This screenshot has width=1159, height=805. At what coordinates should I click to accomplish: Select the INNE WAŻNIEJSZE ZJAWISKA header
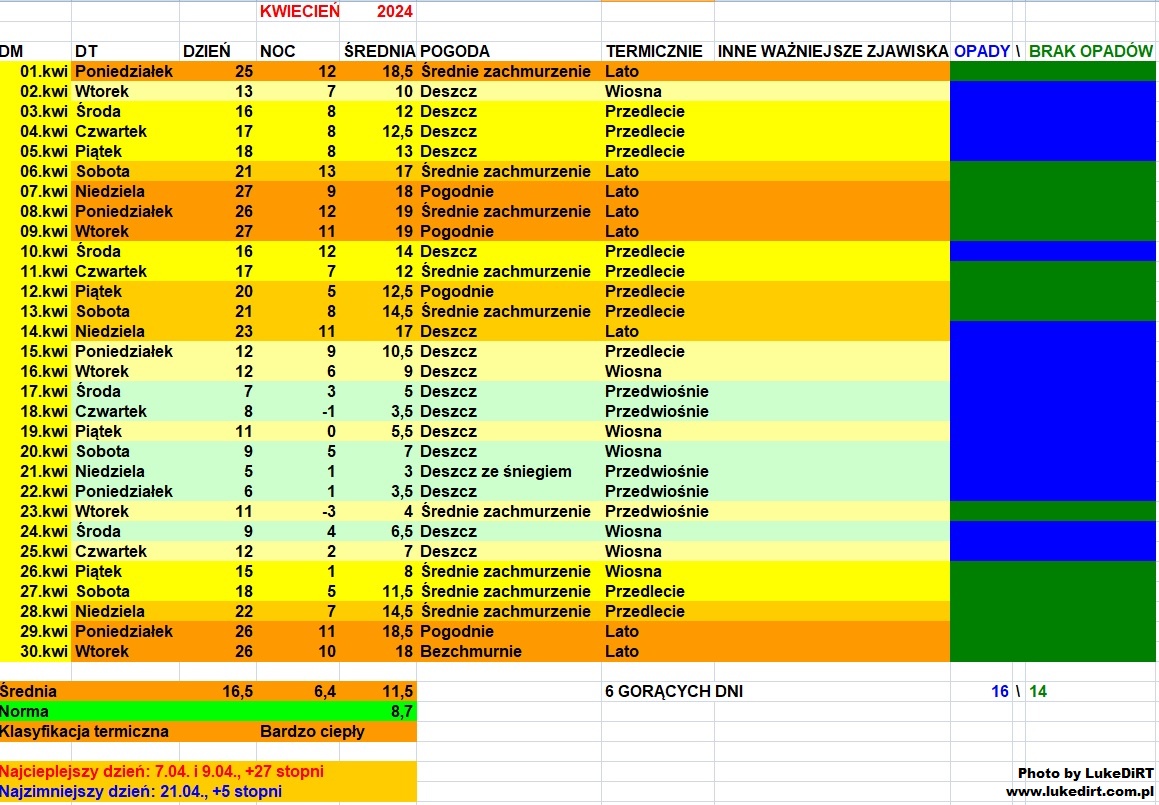833,51
